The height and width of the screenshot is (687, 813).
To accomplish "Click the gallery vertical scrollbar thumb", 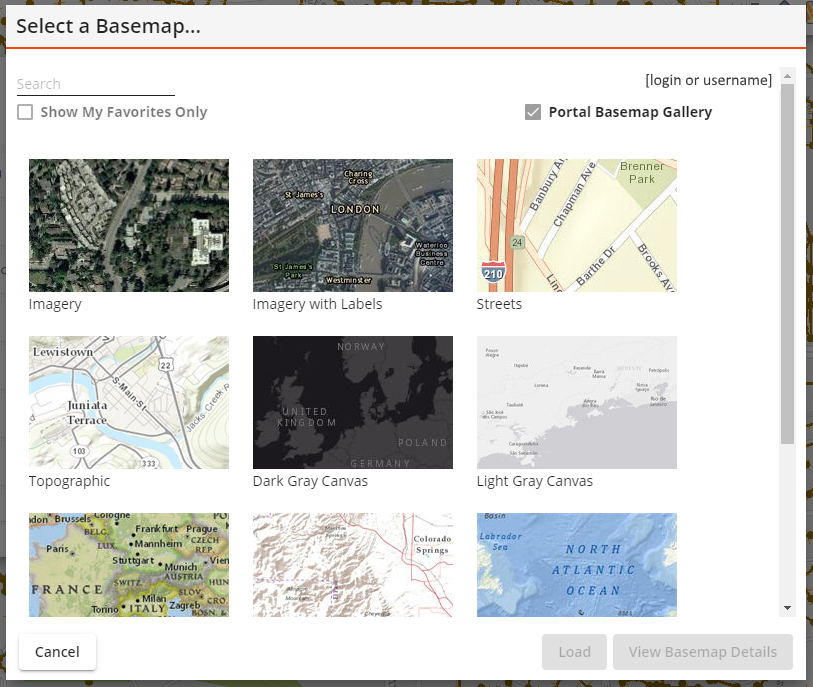I will tap(787, 264).
